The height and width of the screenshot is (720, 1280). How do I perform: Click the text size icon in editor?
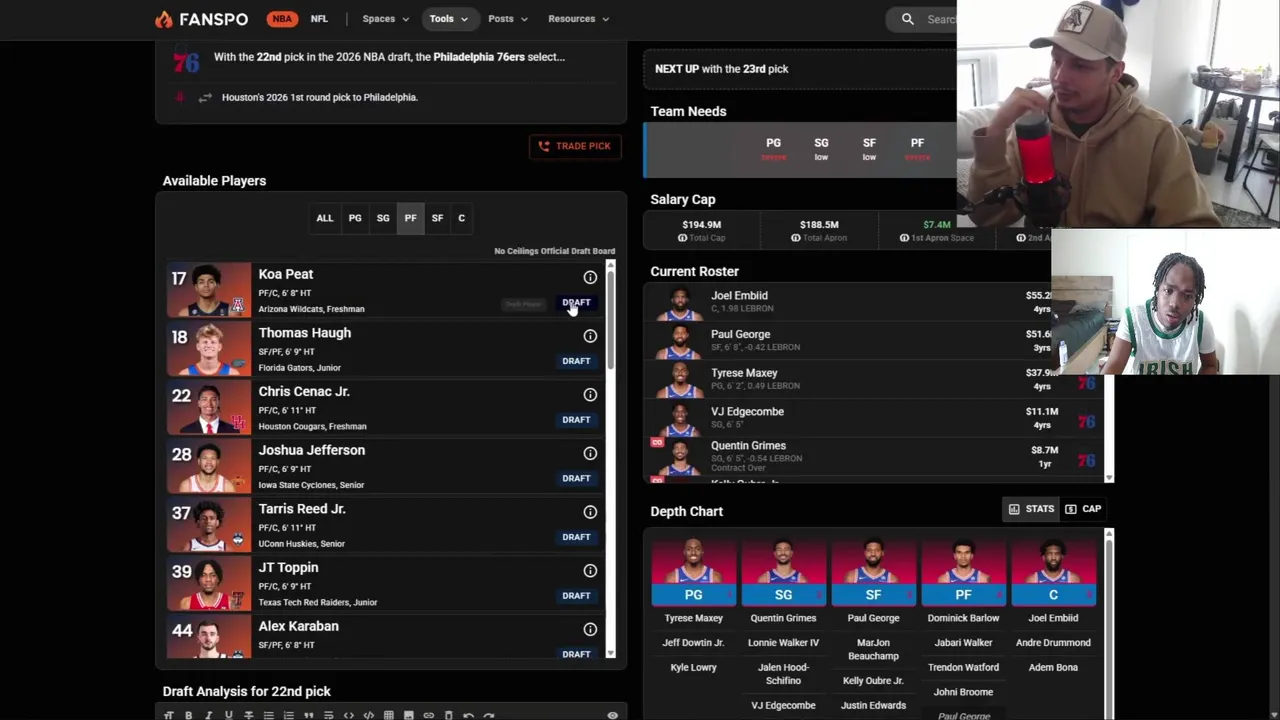pos(169,715)
